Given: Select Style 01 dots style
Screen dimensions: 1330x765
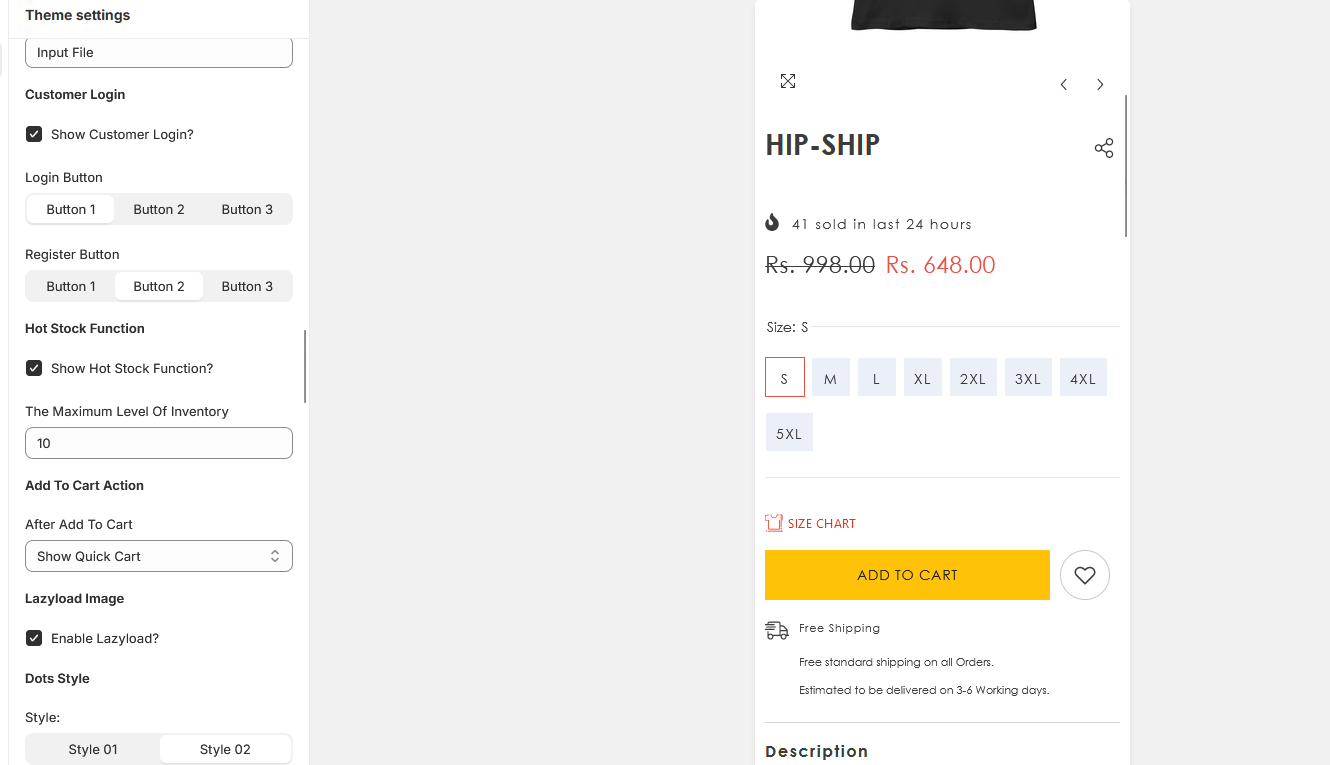Looking at the screenshot, I should pos(93,749).
